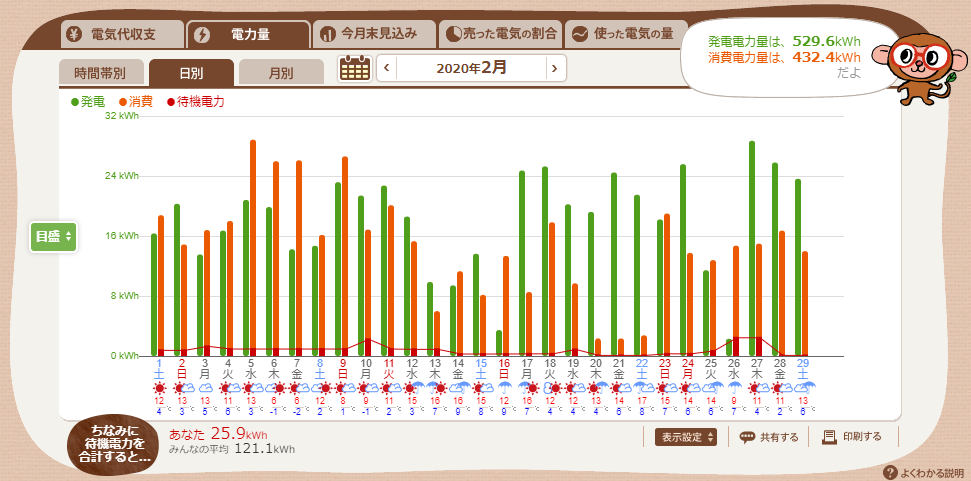Click the ちなみに待機電力を合計すると button
The width and height of the screenshot is (971, 481).
tap(111, 443)
